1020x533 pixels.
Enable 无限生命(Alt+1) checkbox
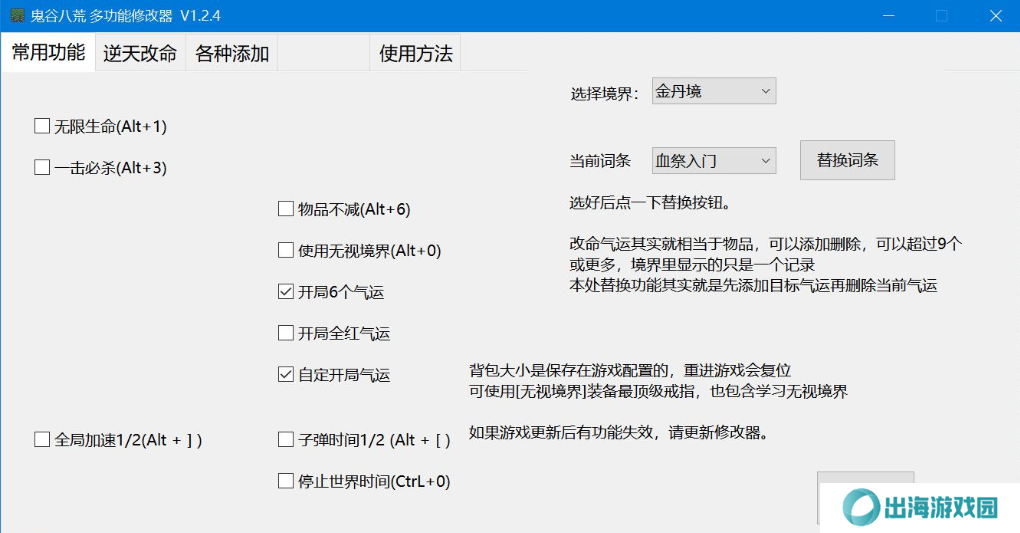tap(42, 126)
